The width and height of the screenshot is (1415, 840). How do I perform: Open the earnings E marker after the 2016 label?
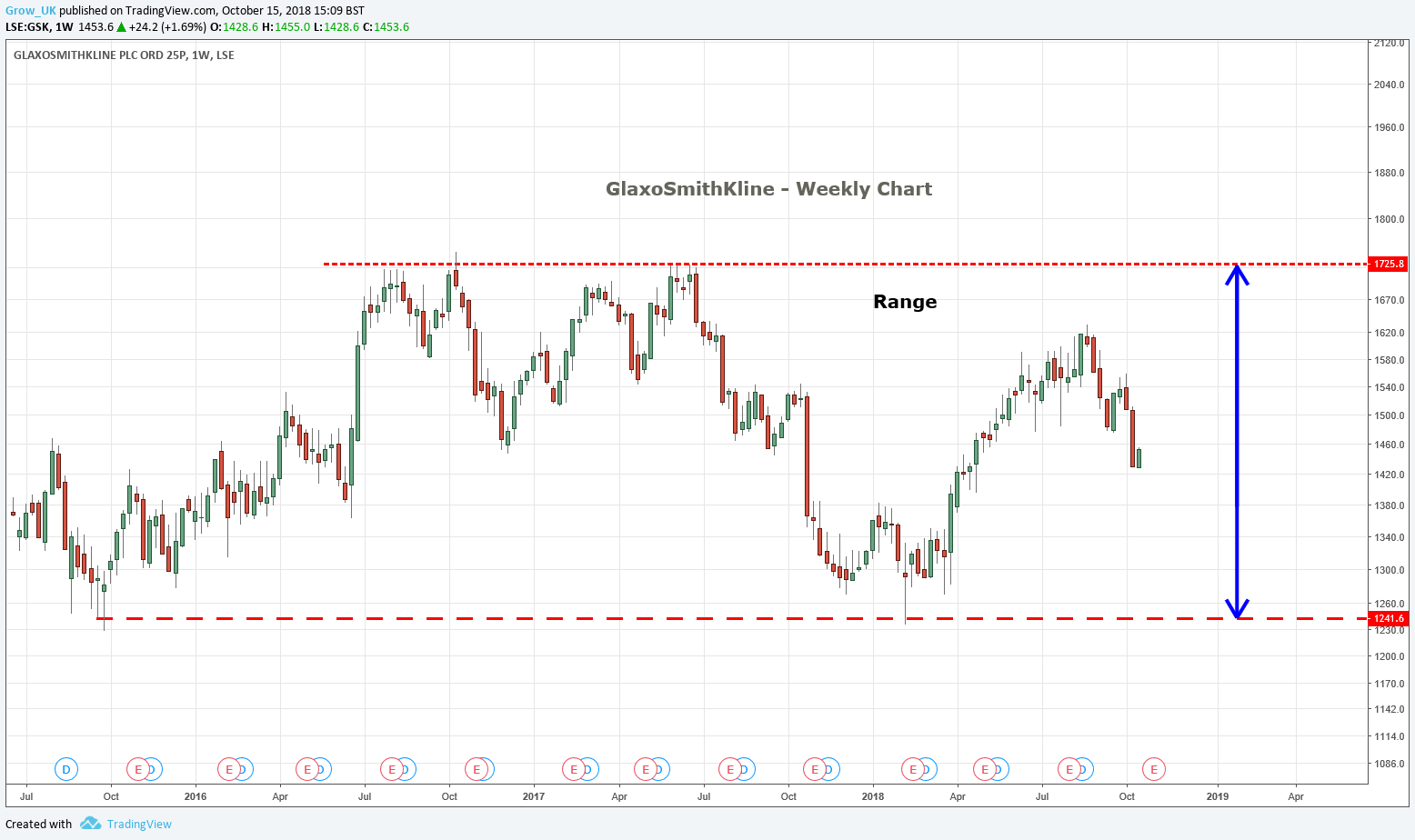229,770
